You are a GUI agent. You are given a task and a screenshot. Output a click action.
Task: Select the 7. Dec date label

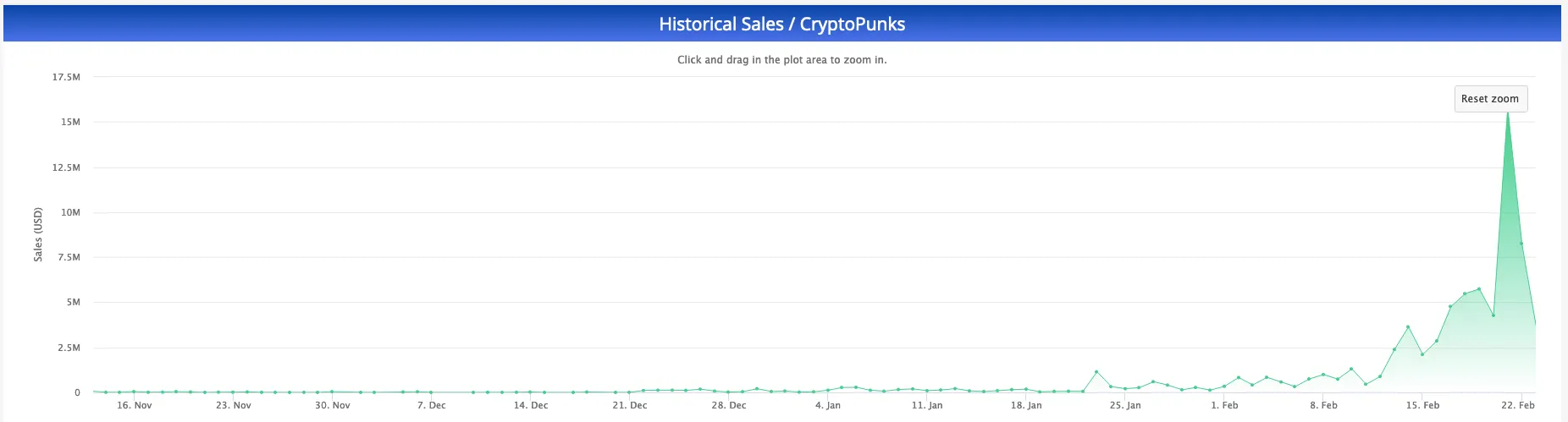[432, 406]
